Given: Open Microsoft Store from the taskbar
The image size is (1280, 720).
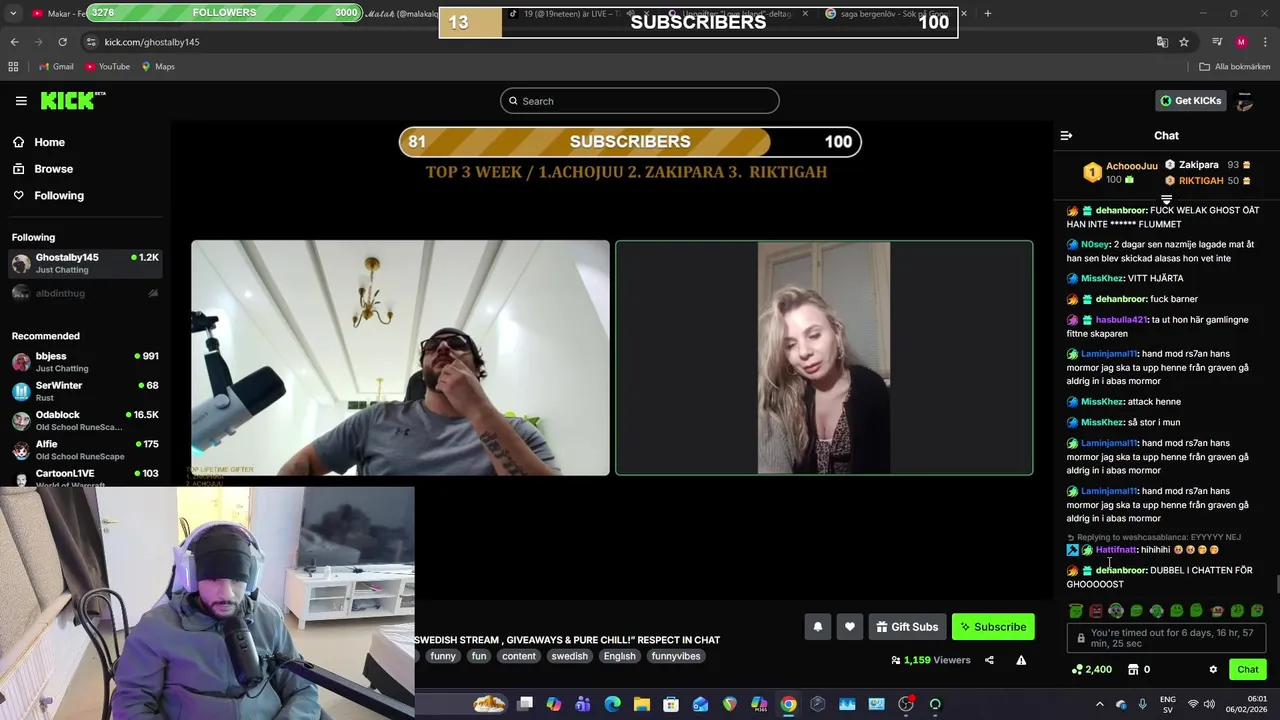Looking at the screenshot, I should [671, 704].
